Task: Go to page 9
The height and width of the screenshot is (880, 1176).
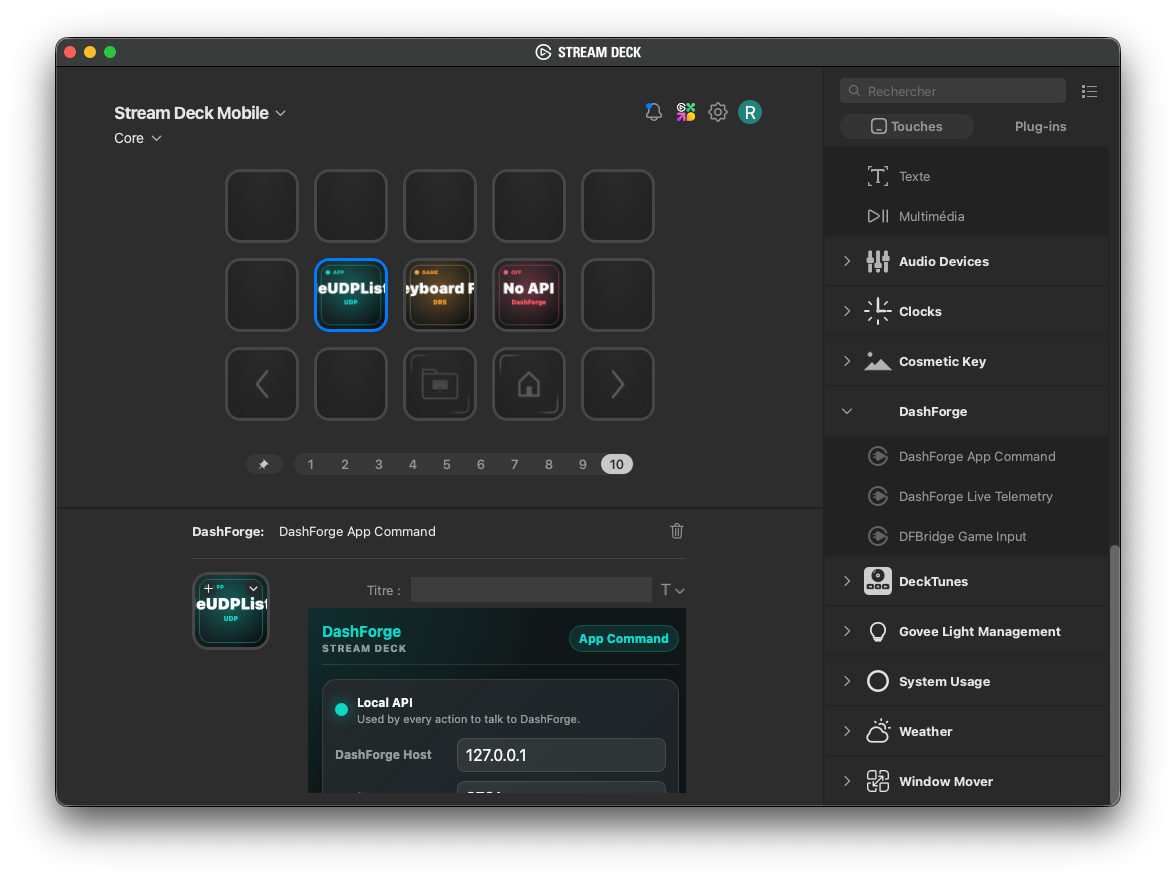Action: point(583,464)
